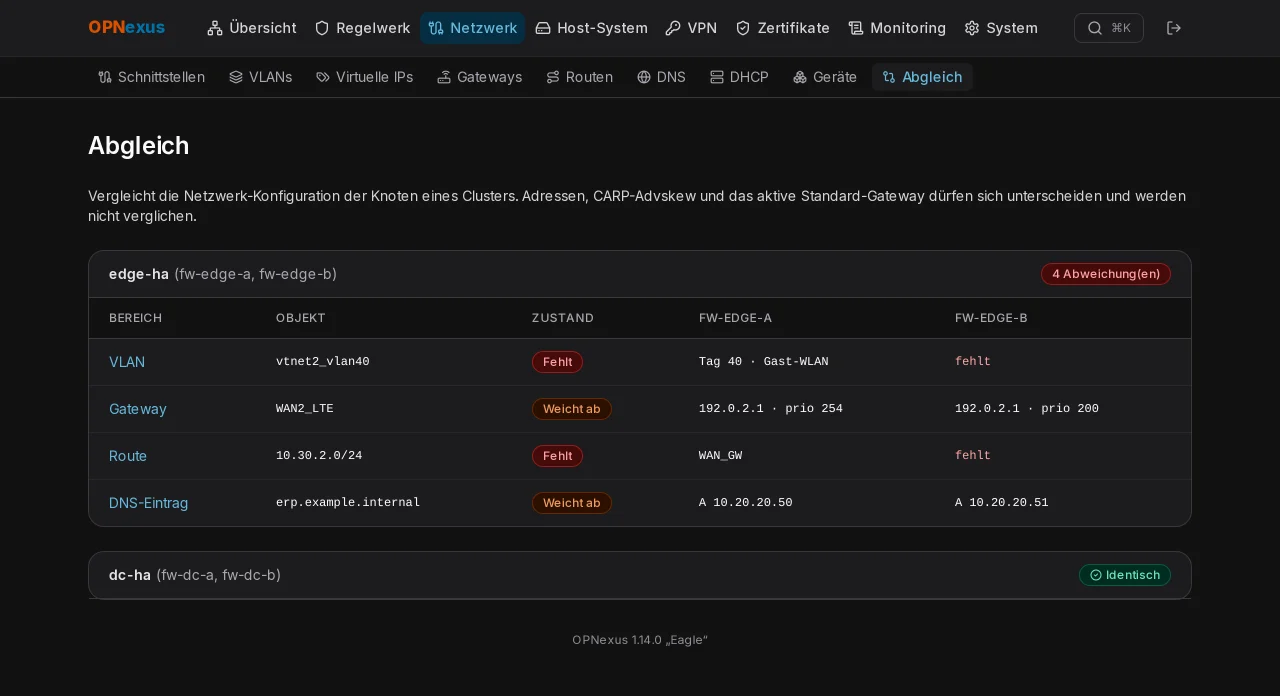Open the VPN section
The image size is (1280, 696).
point(691,28)
